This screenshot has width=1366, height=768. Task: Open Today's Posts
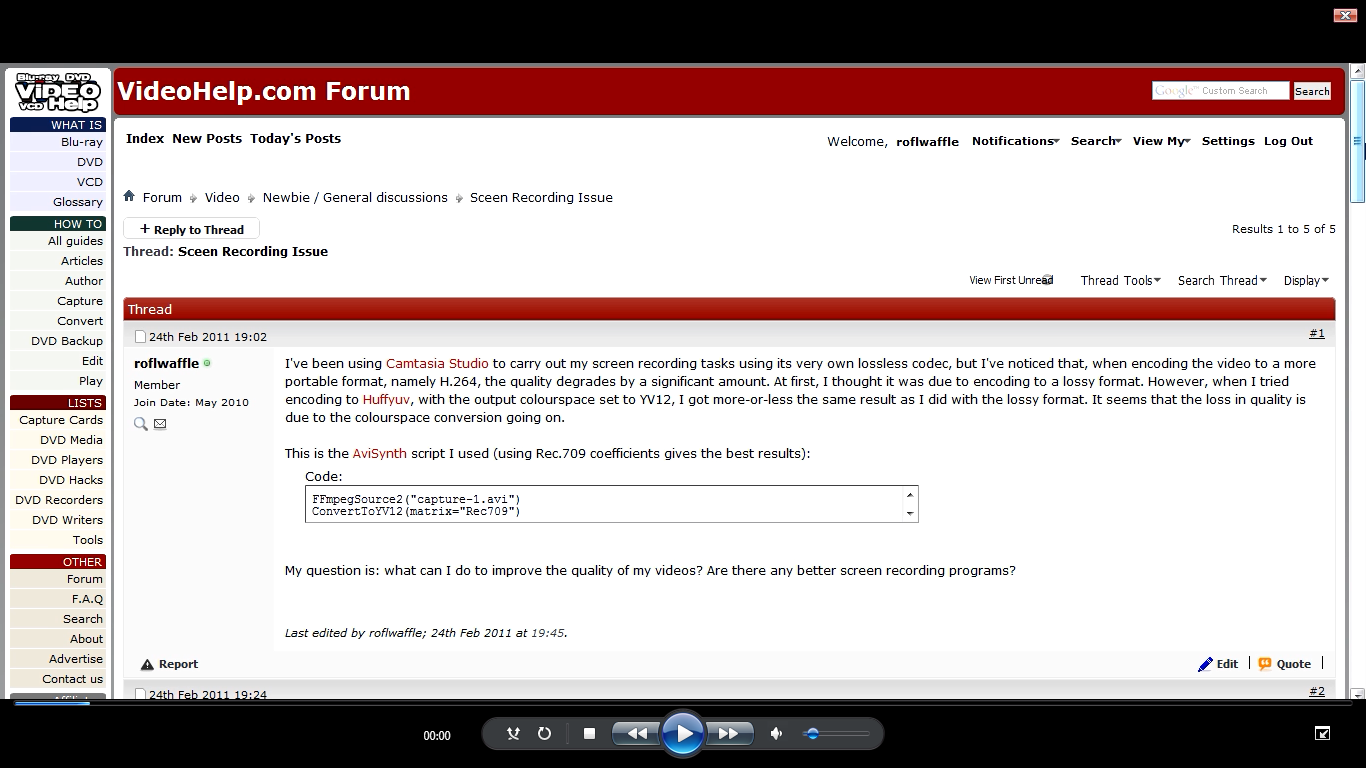(x=295, y=138)
